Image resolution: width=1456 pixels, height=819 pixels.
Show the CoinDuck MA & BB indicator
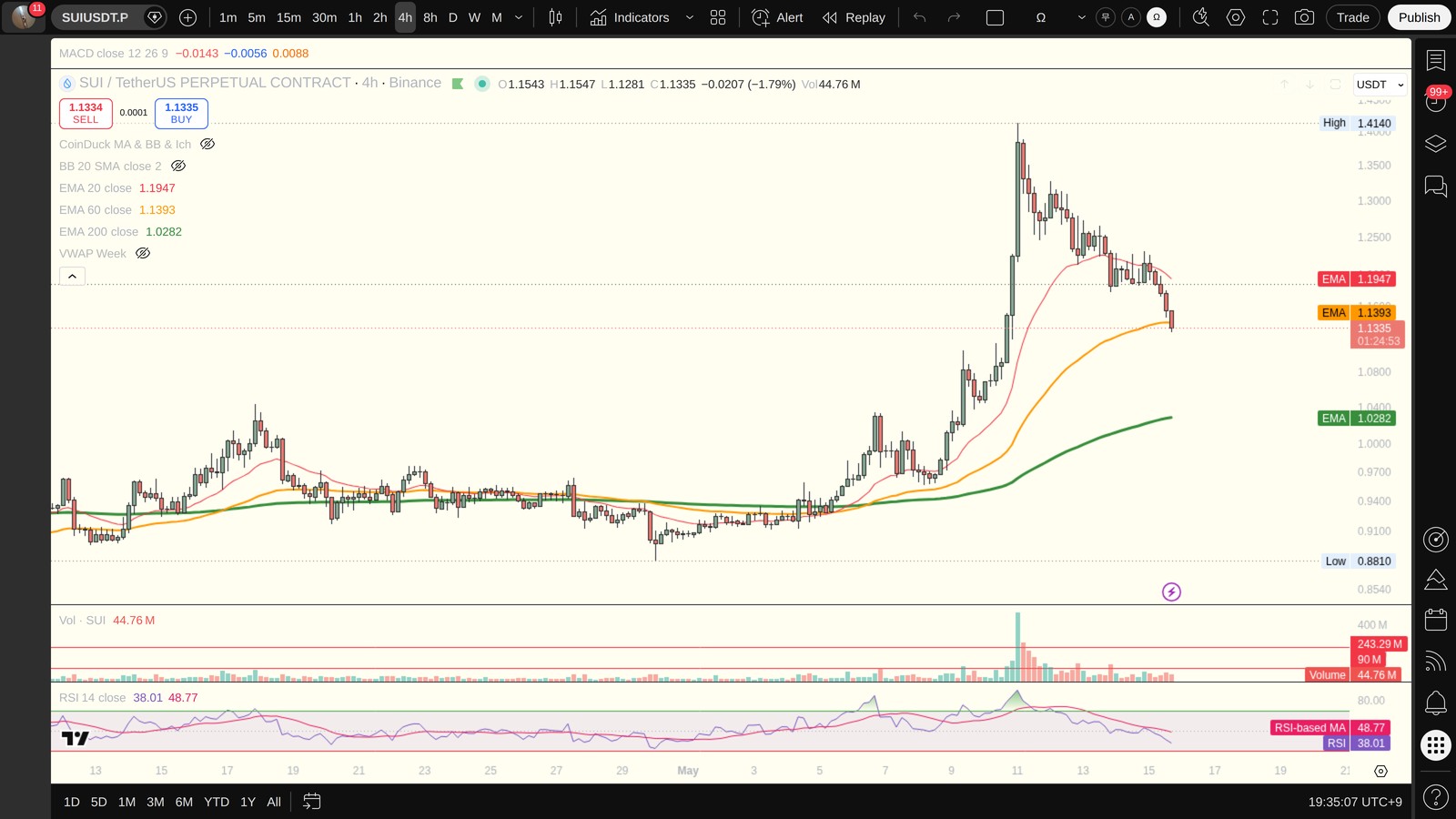click(x=207, y=144)
